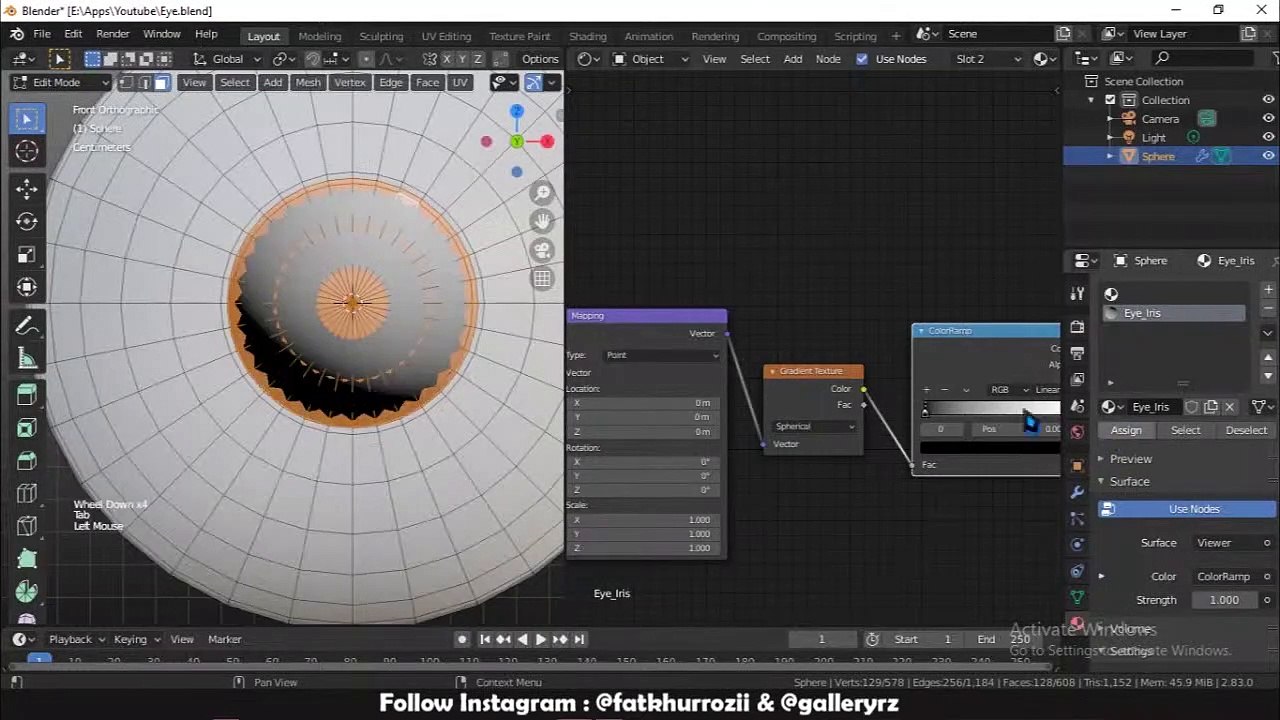Select the Select Box tool
Screen dimensions: 1280x720
27,119
